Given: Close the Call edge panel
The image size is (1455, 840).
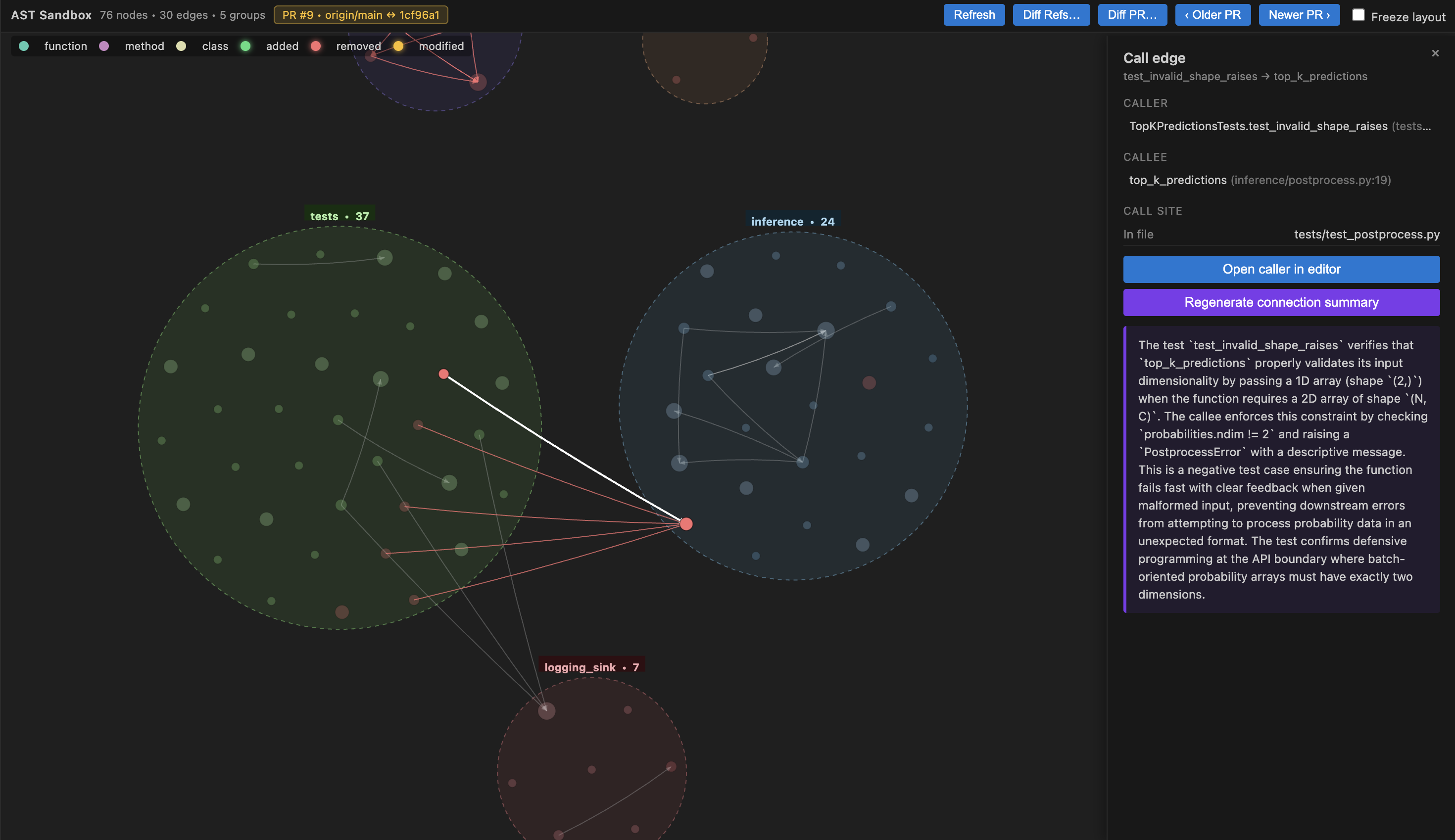Looking at the screenshot, I should 1435,53.
